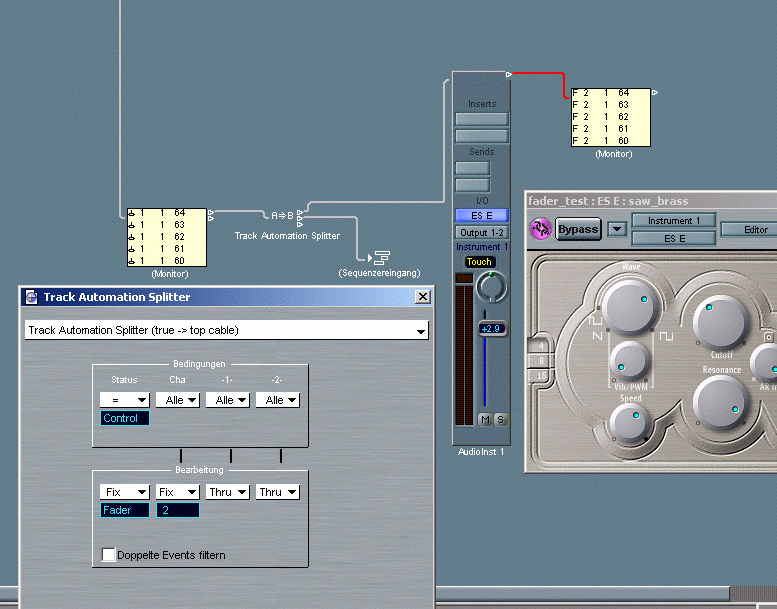Viewport: 777px width, 609px height.
Task: Open the Cha 'Alle' condition dropdown
Action: pos(178,400)
